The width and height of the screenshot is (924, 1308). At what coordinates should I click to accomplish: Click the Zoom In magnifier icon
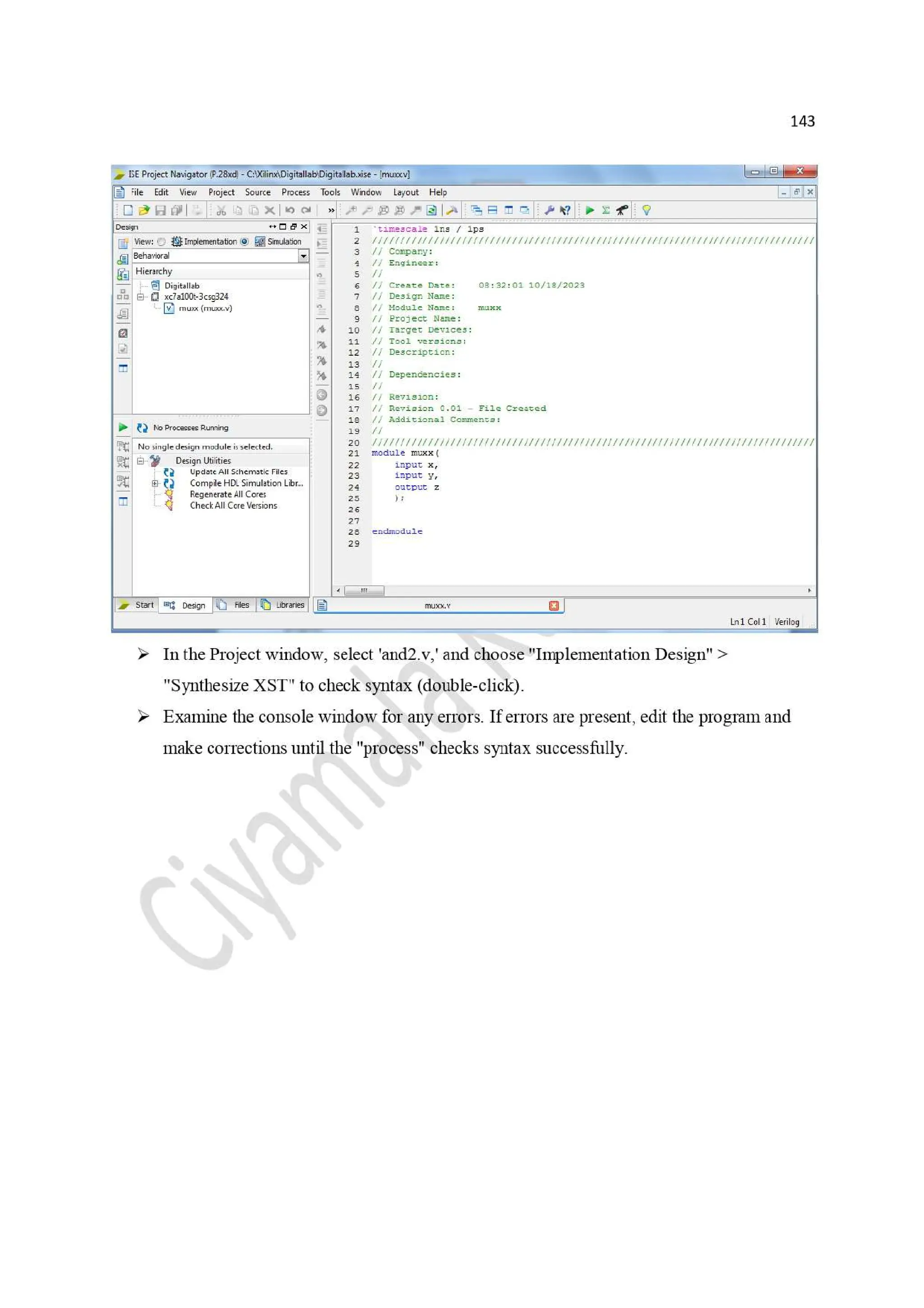pyautogui.click(x=351, y=210)
